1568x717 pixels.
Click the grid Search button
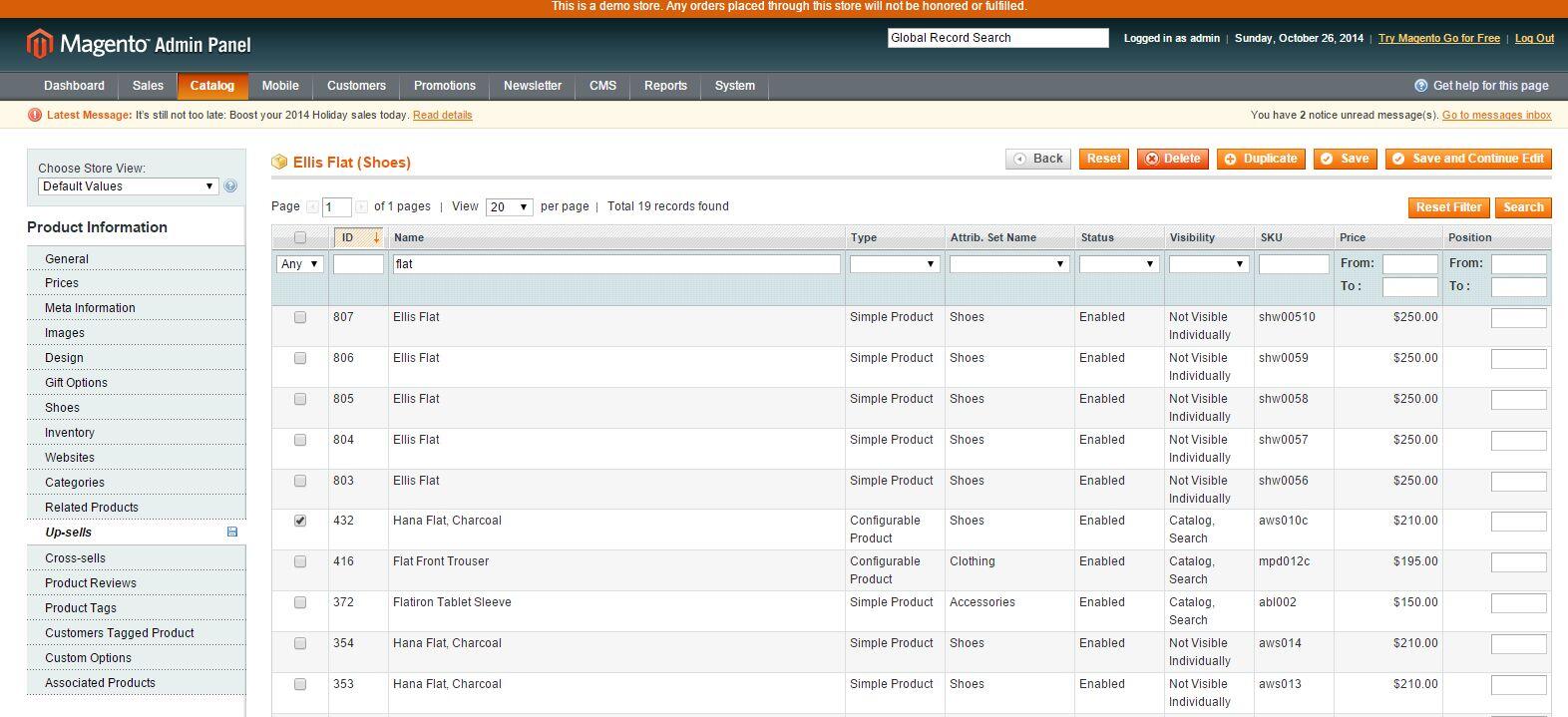tap(1523, 207)
